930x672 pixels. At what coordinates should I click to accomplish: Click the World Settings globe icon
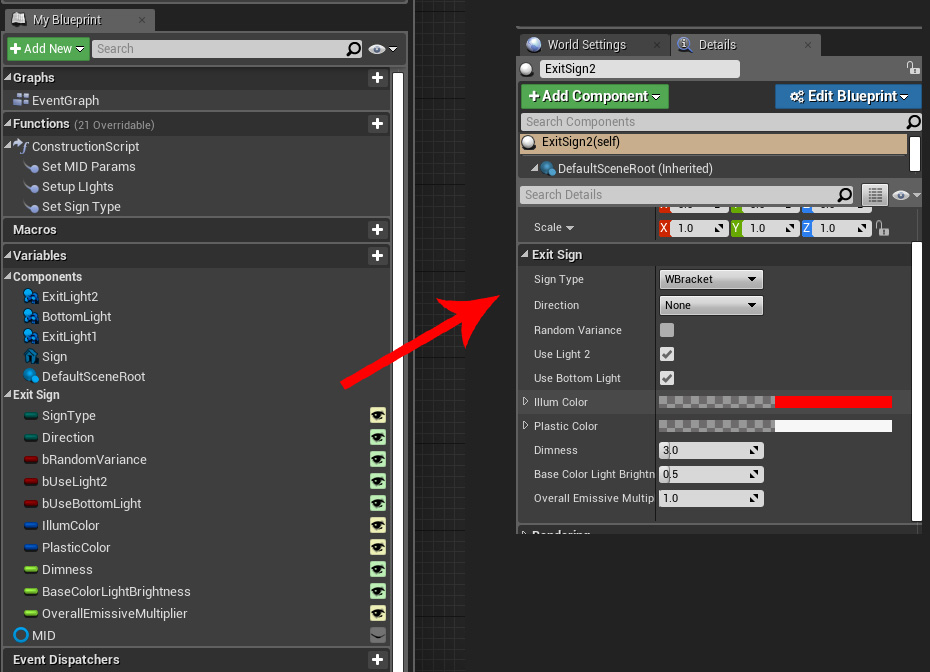pos(534,44)
